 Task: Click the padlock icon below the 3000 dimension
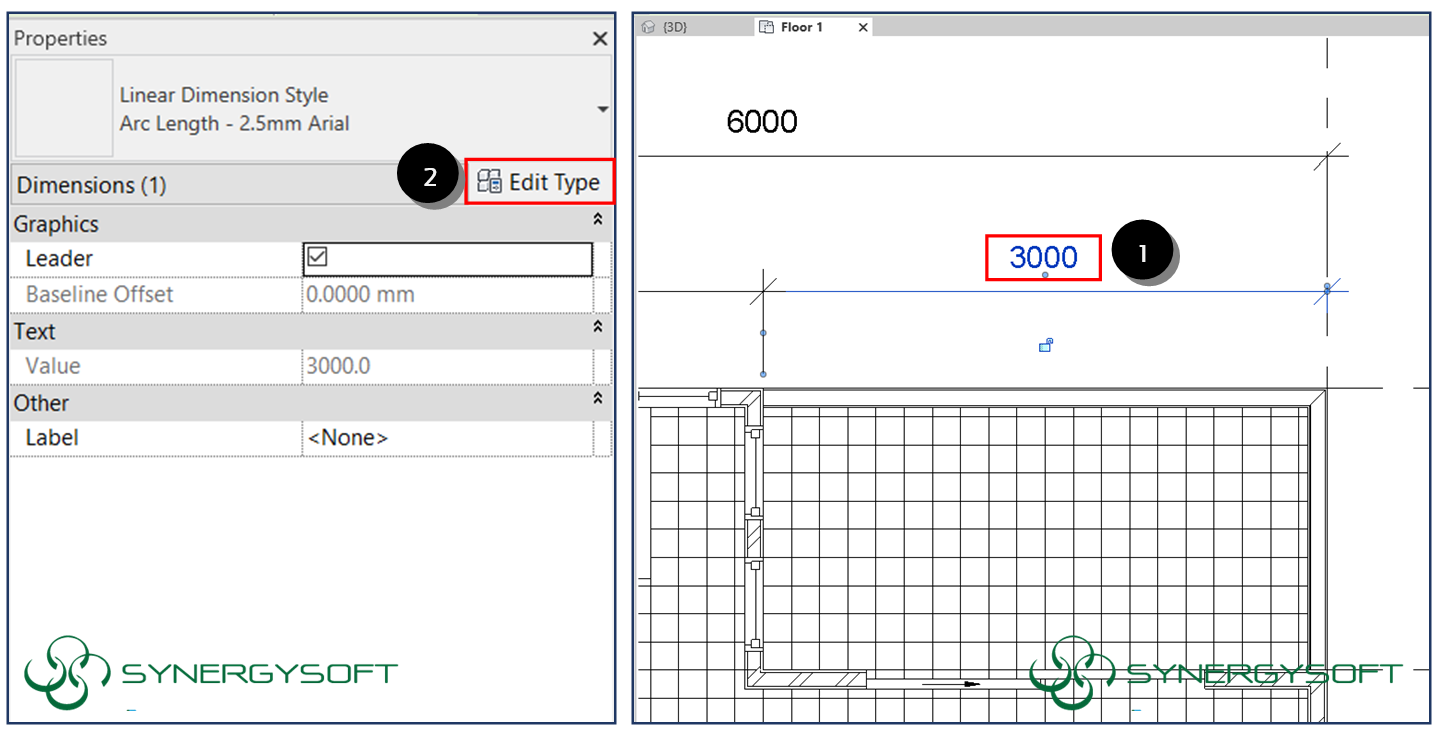[x=1045, y=345]
